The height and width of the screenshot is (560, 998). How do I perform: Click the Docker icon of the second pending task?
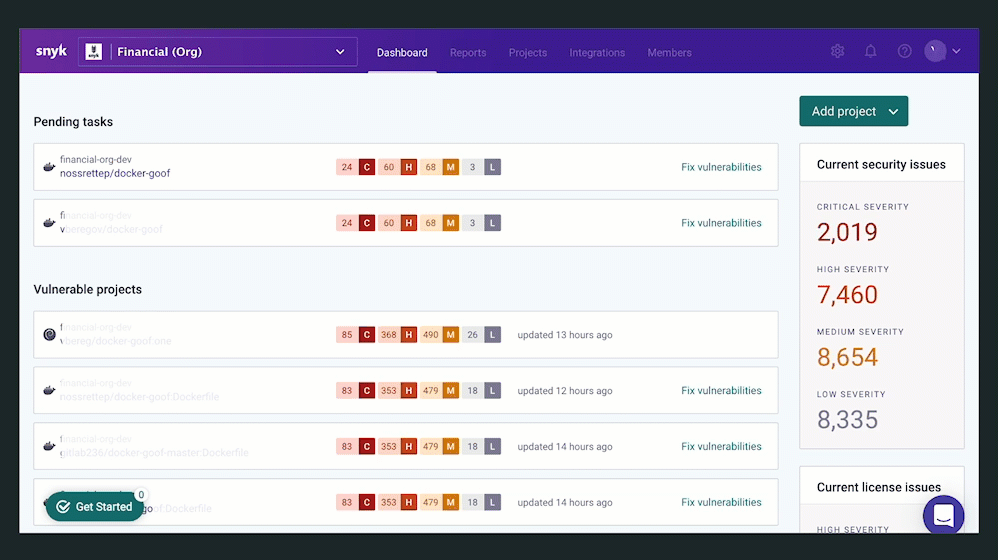(x=49, y=223)
